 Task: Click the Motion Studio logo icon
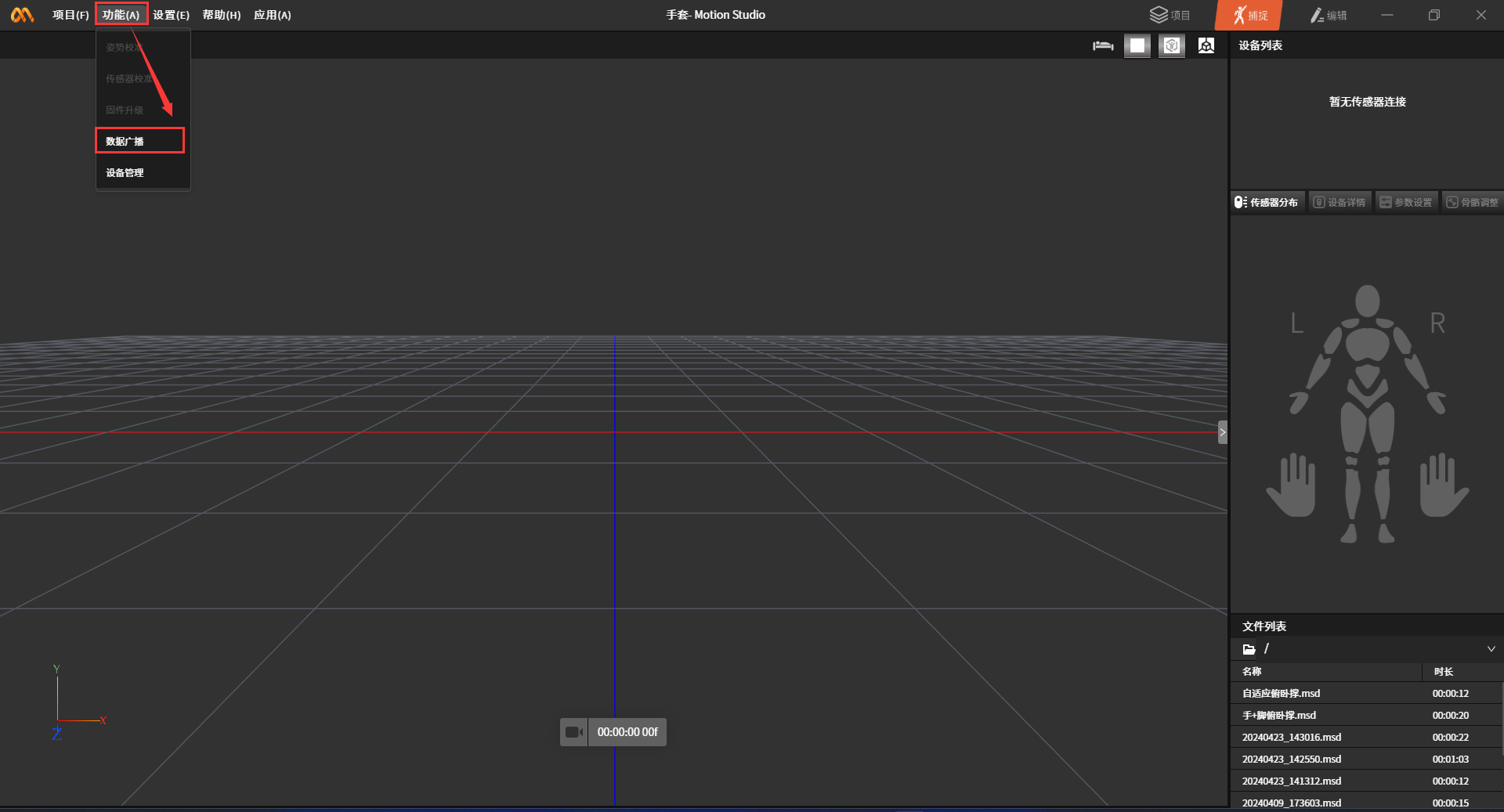(22, 15)
